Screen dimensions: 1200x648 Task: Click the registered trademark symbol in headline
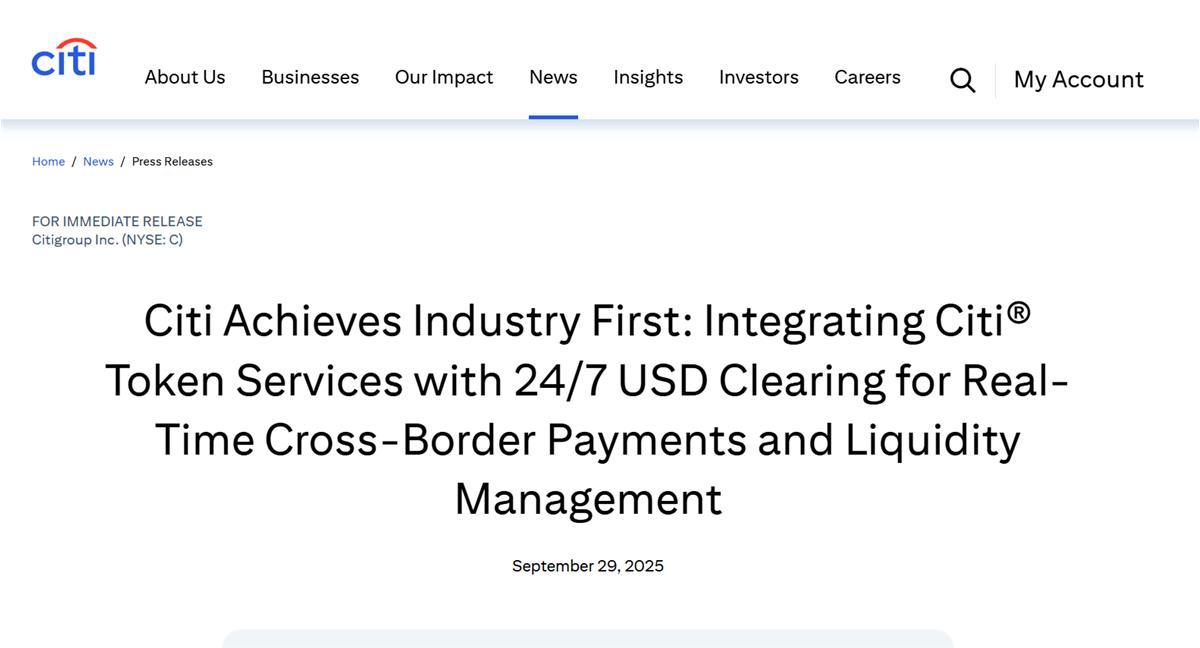pyautogui.click(x=1018, y=312)
